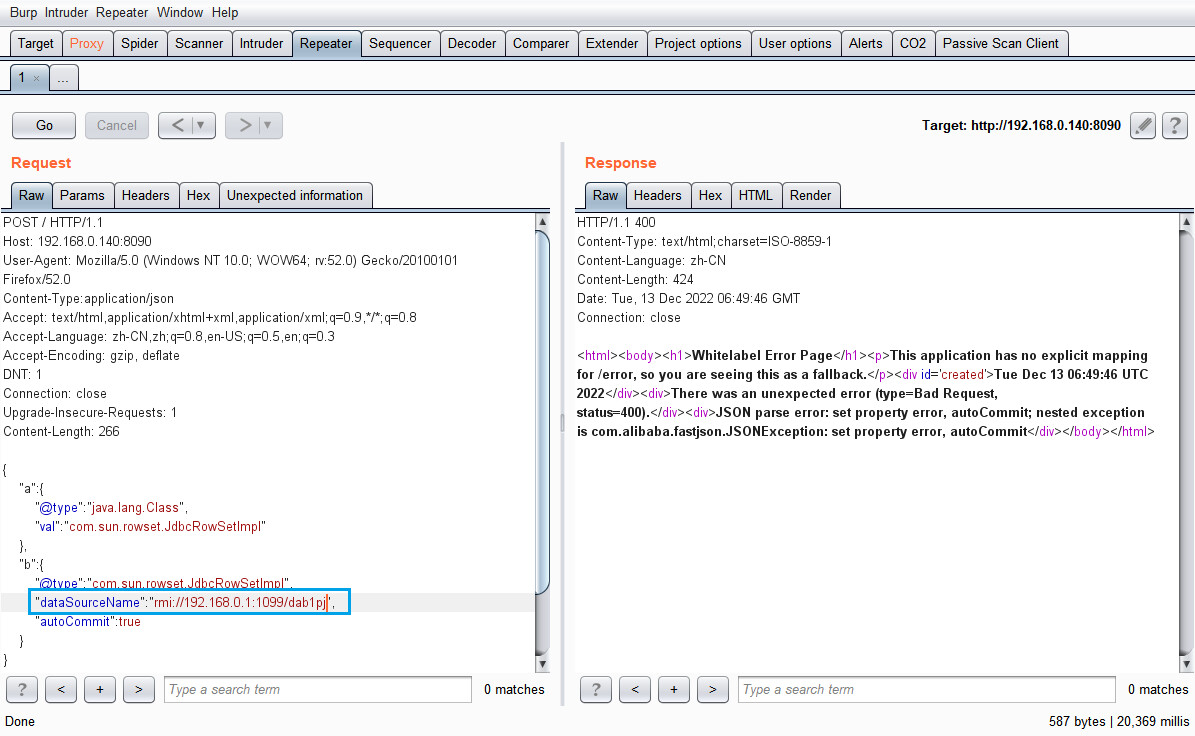Image resolution: width=1195 pixels, height=736 pixels.
Task: Select the response Render tab
Action: 810,196
